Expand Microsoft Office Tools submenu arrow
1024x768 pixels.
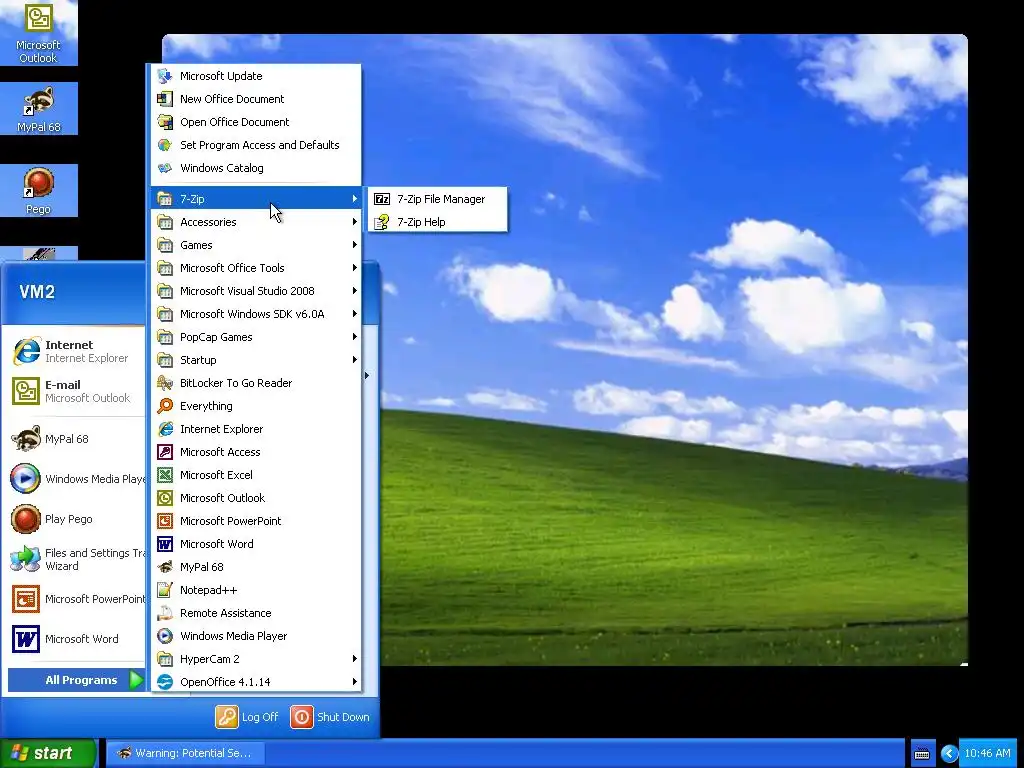click(355, 268)
